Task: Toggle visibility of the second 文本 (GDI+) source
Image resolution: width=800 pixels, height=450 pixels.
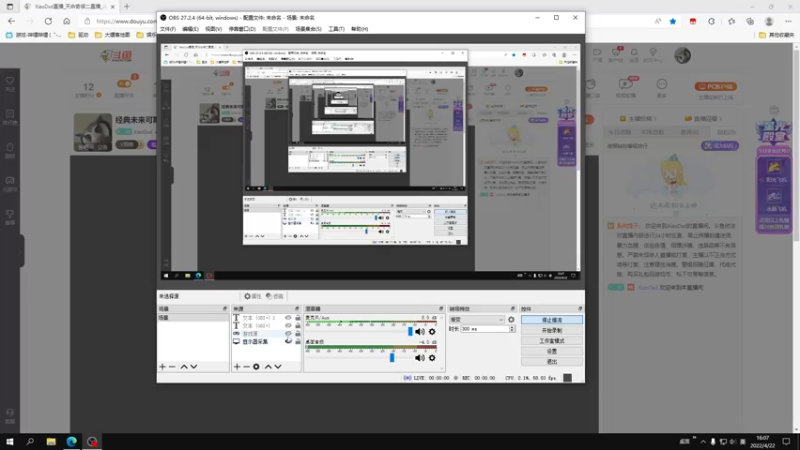Action: click(x=288, y=326)
